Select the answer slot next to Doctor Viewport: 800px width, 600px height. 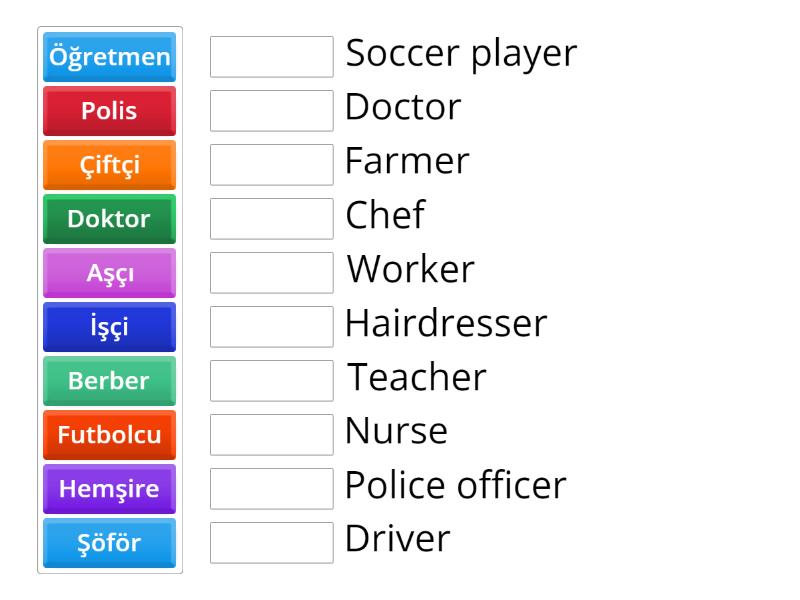[x=272, y=111]
